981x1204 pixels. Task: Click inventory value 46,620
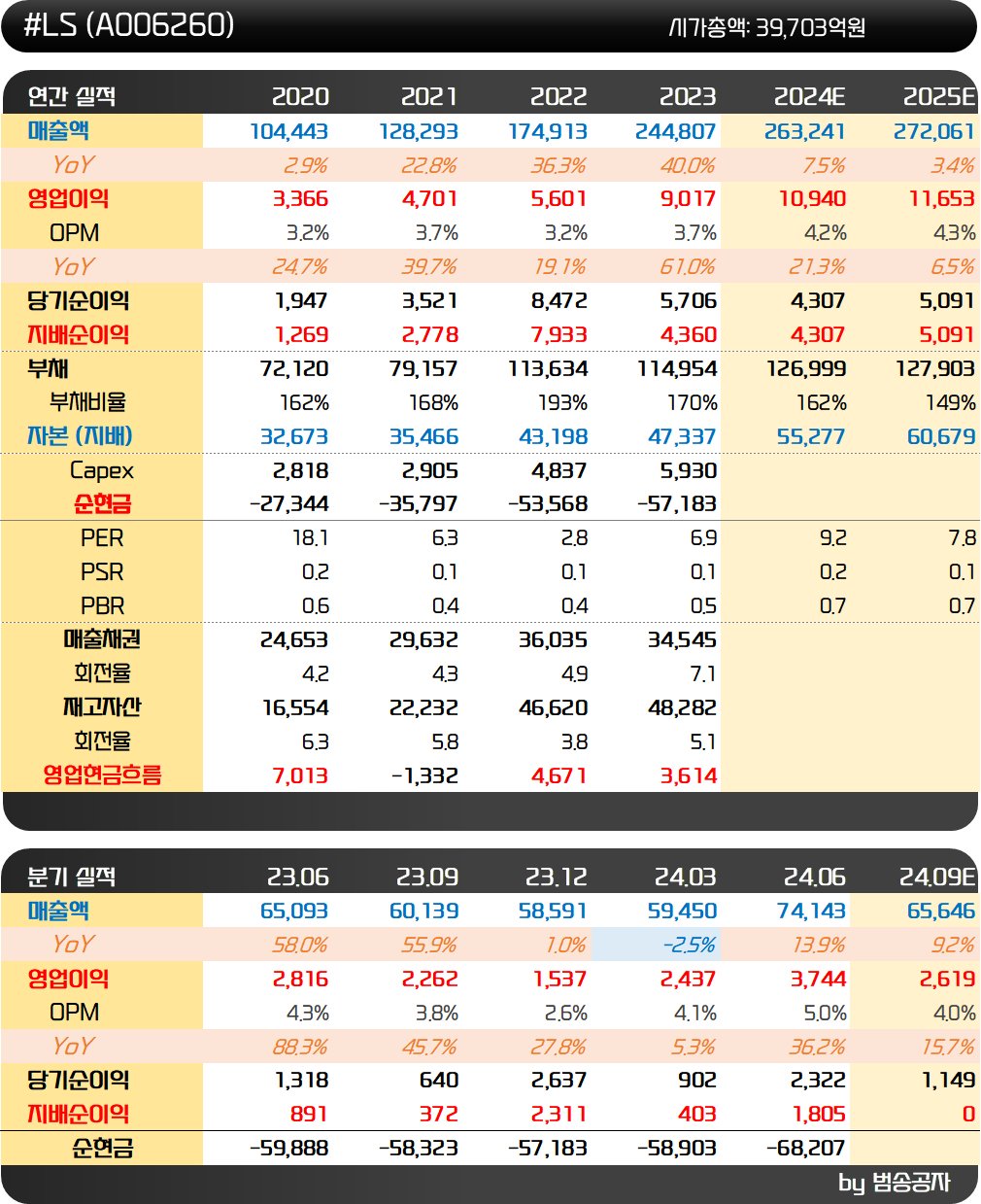click(x=554, y=708)
